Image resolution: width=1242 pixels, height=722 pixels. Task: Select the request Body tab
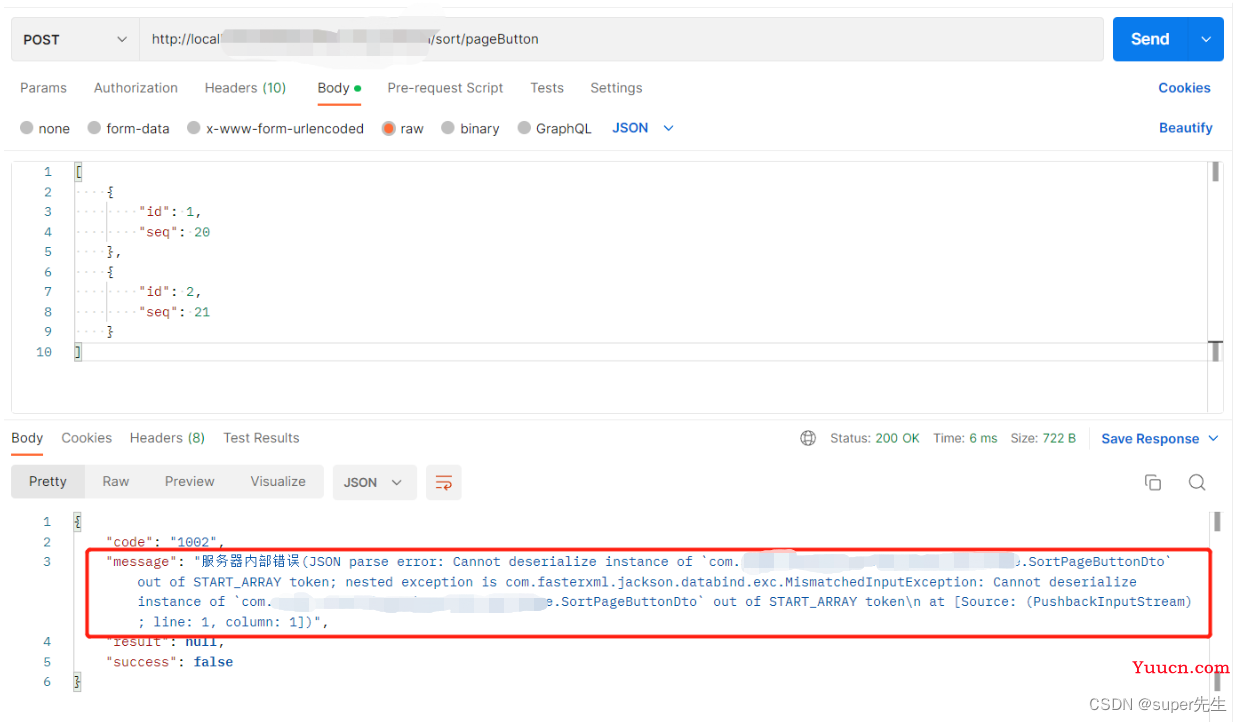[x=339, y=88]
